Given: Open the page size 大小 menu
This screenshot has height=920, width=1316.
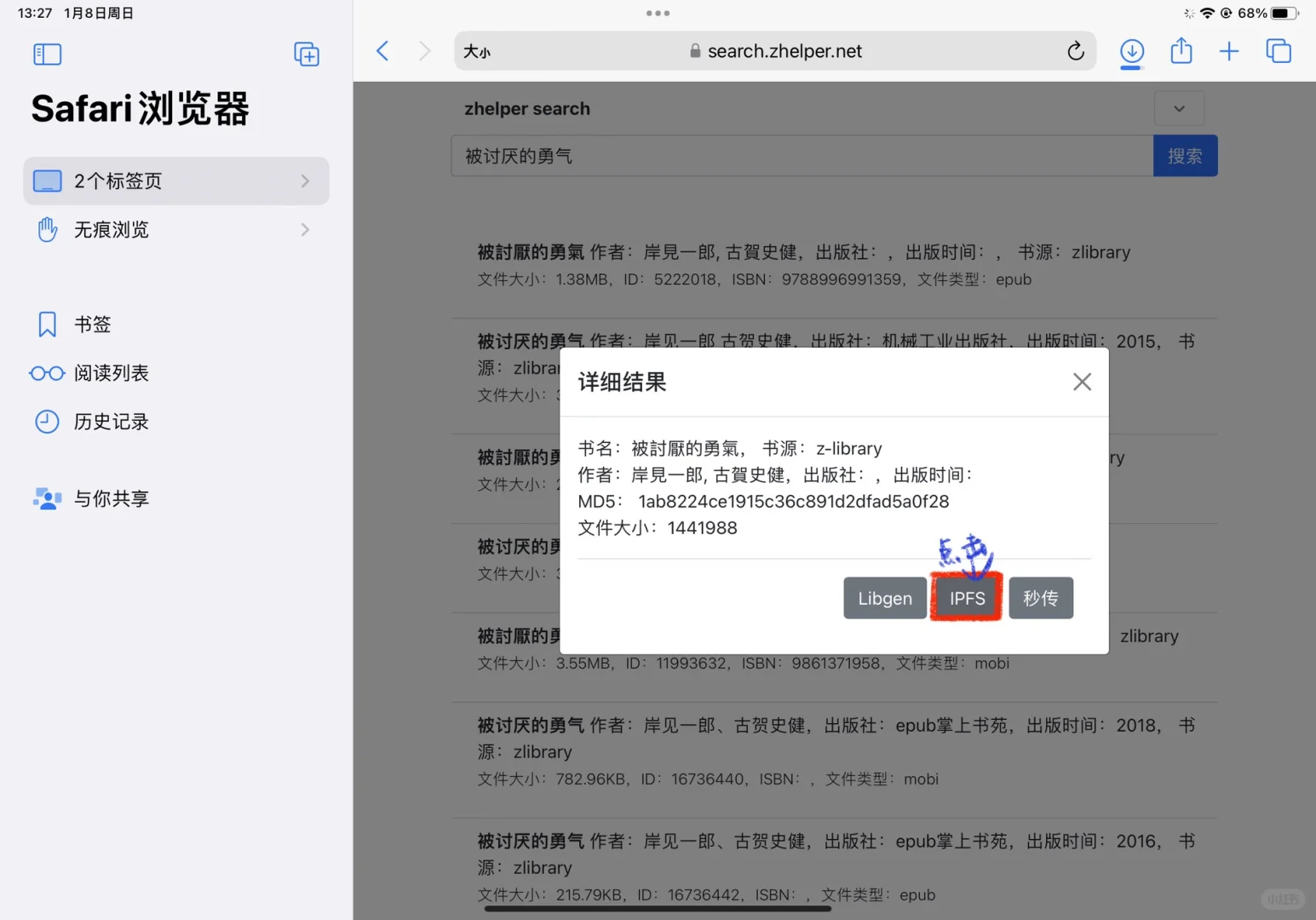Looking at the screenshot, I should pos(477,52).
